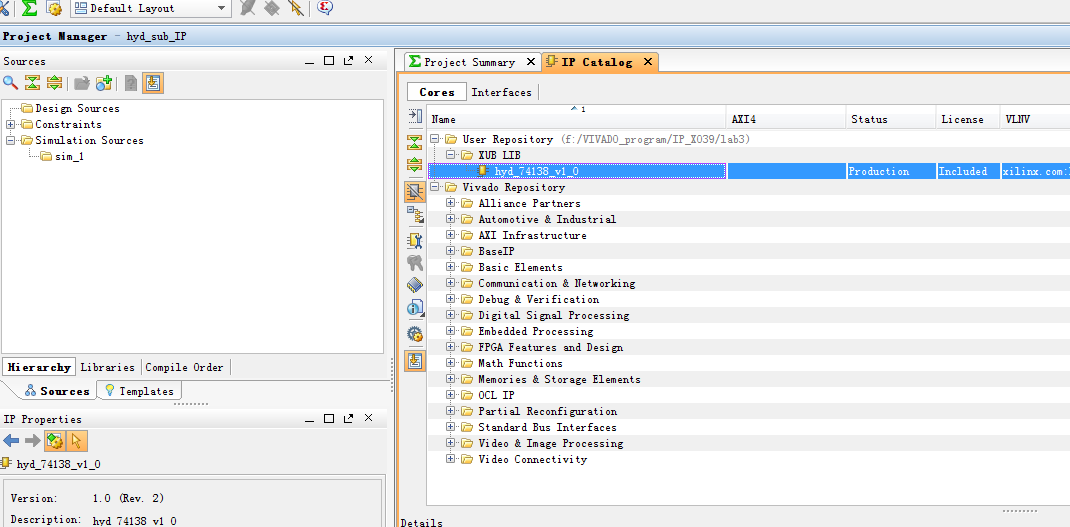This screenshot has width=1070, height=527.
Task: Switch to the Interfaces tab
Action: 501,92
